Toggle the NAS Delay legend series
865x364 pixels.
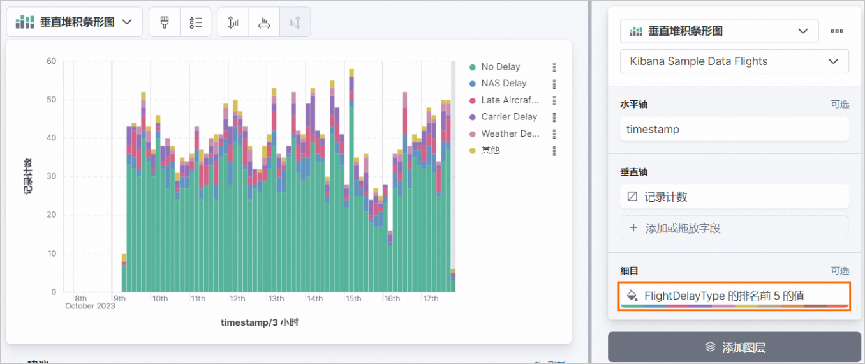504,83
